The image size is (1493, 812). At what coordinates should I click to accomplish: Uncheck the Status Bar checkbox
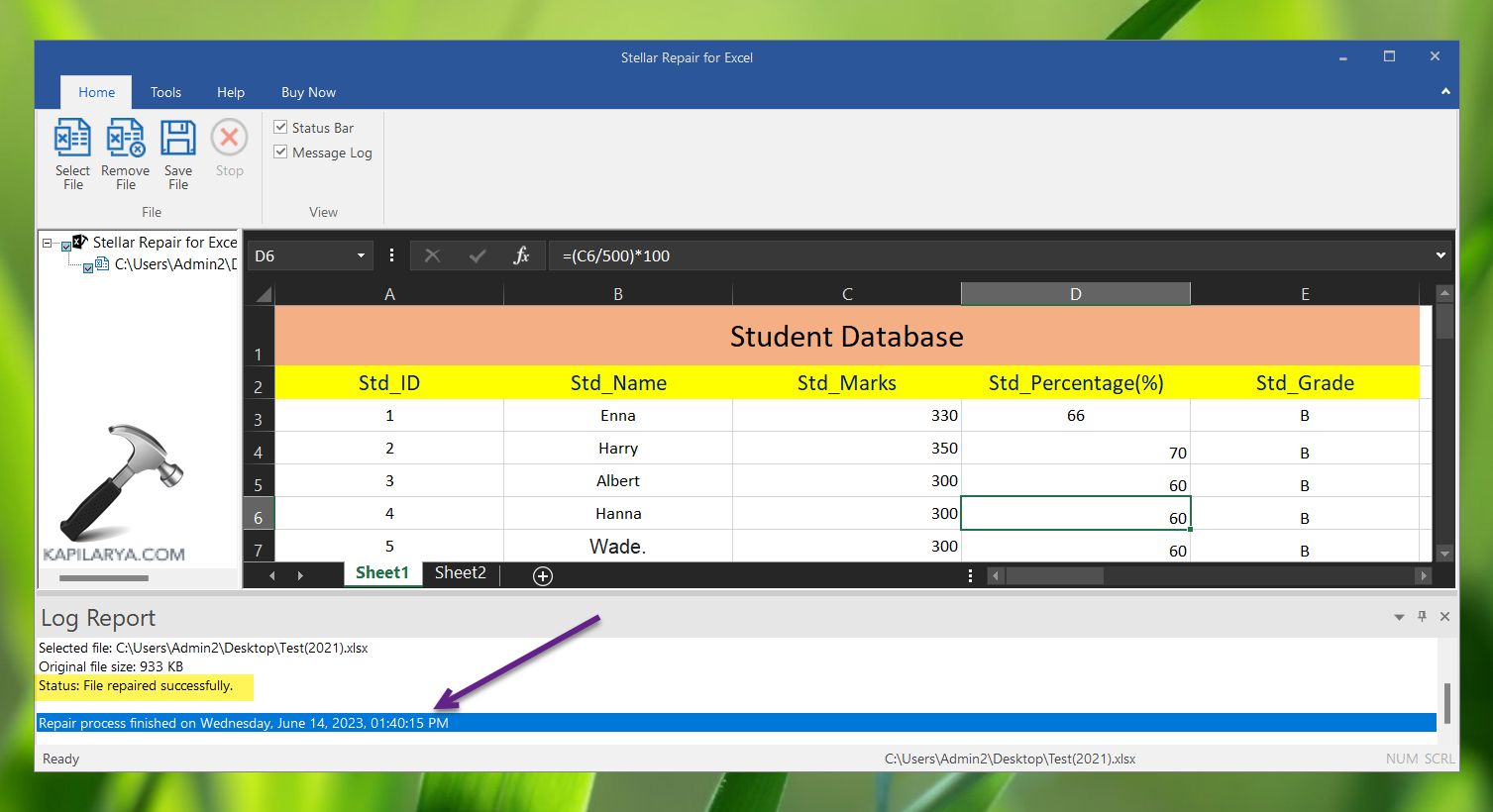click(x=281, y=127)
